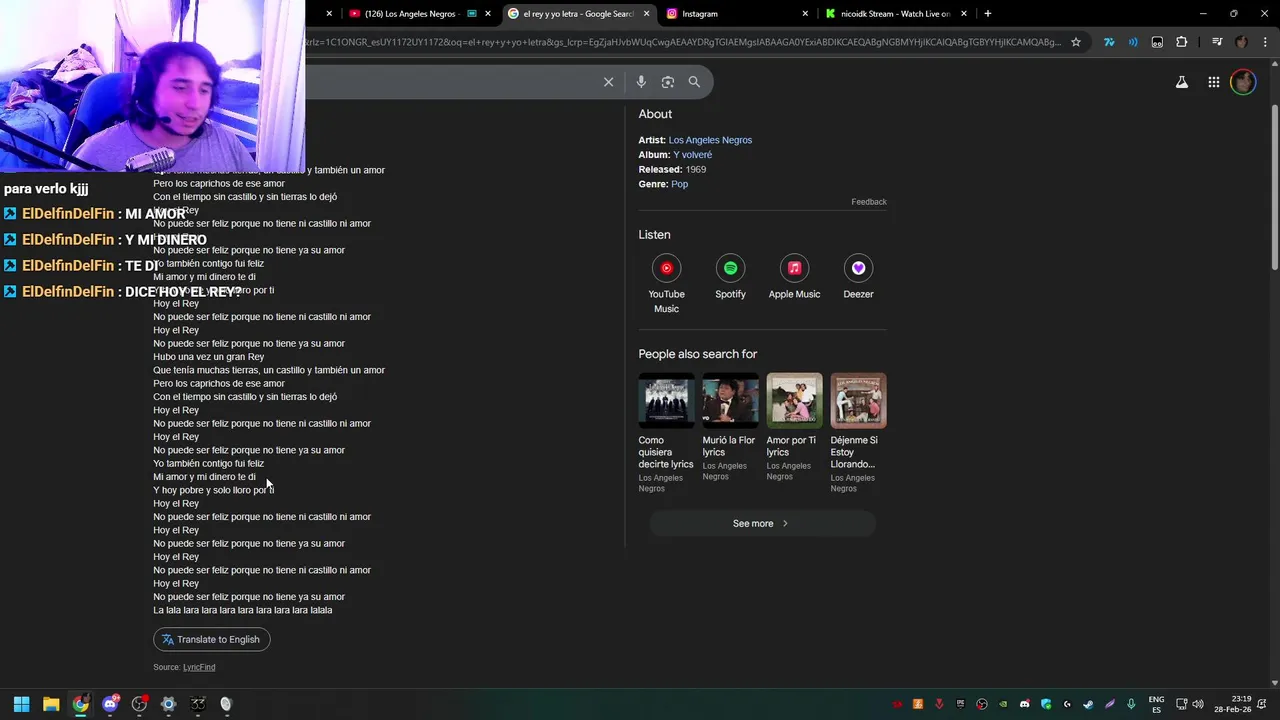Image resolution: width=1280 pixels, height=720 pixels.
Task: Click the browser address bar URL
Action: pyautogui.click(x=685, y=42)
